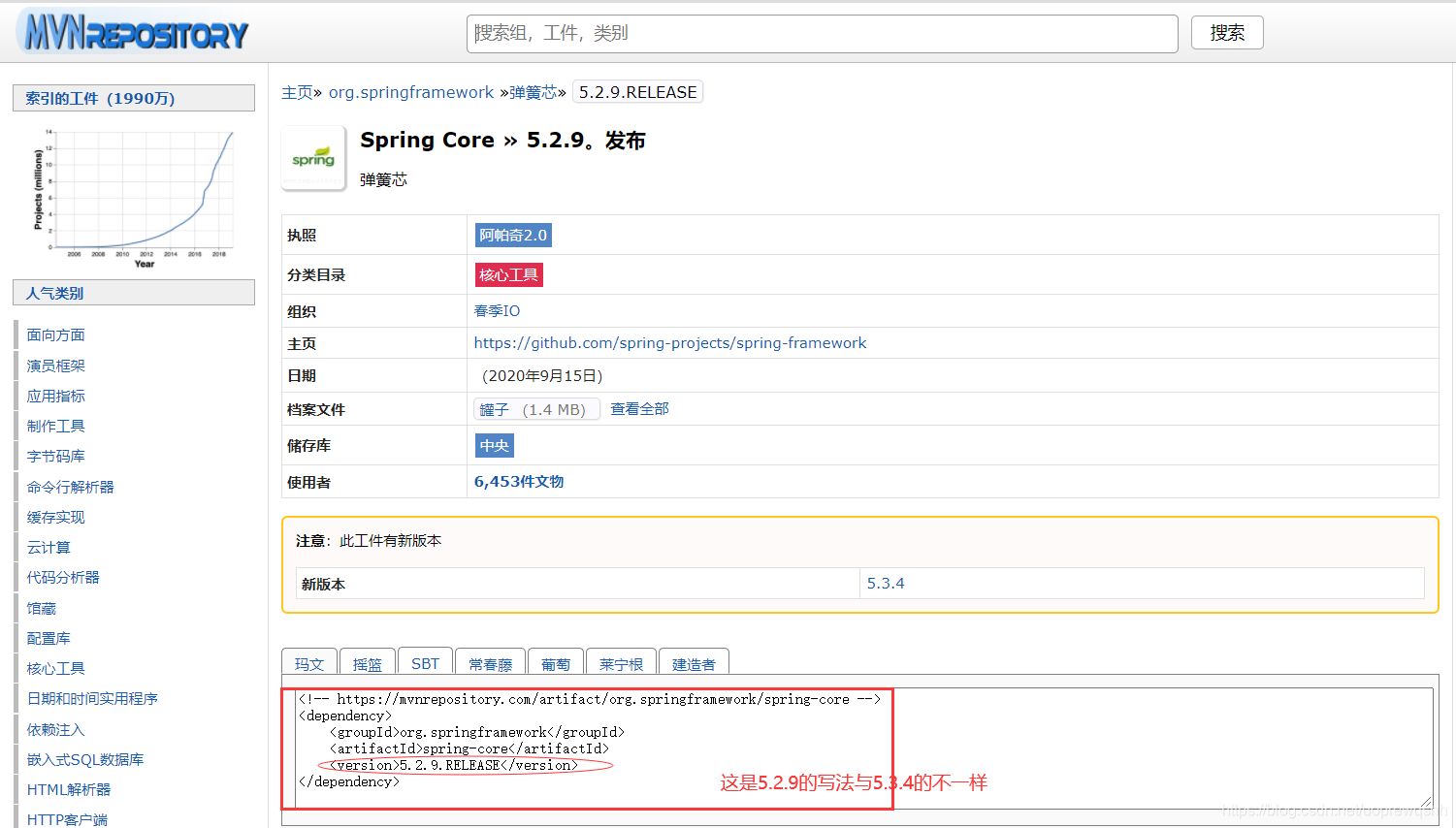Click the 春季IO organization value
This screenshot has width=1456, height=828.
(497, 311)
